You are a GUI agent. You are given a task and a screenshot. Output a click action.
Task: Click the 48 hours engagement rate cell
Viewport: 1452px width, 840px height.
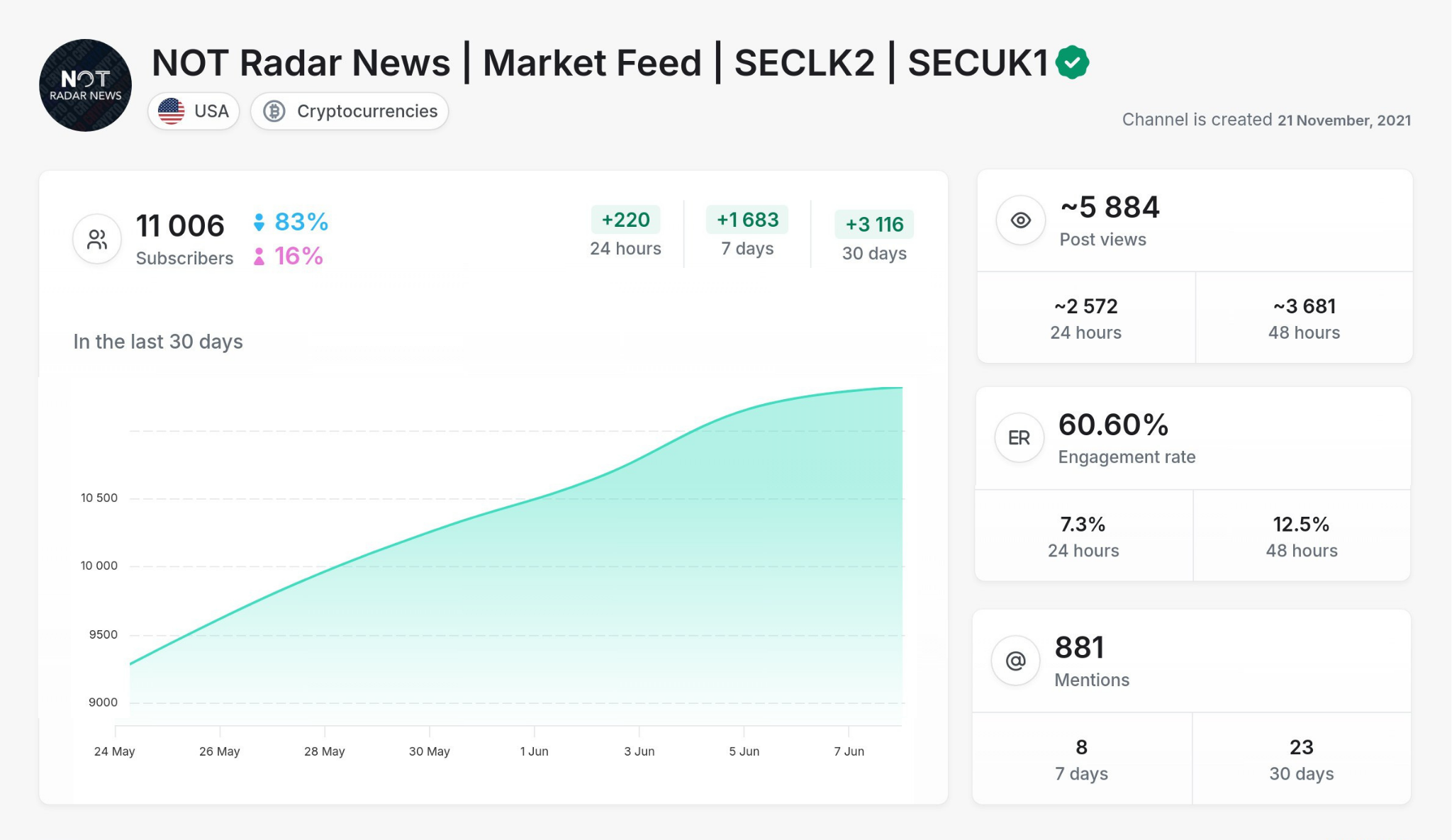click(1301, 537)
